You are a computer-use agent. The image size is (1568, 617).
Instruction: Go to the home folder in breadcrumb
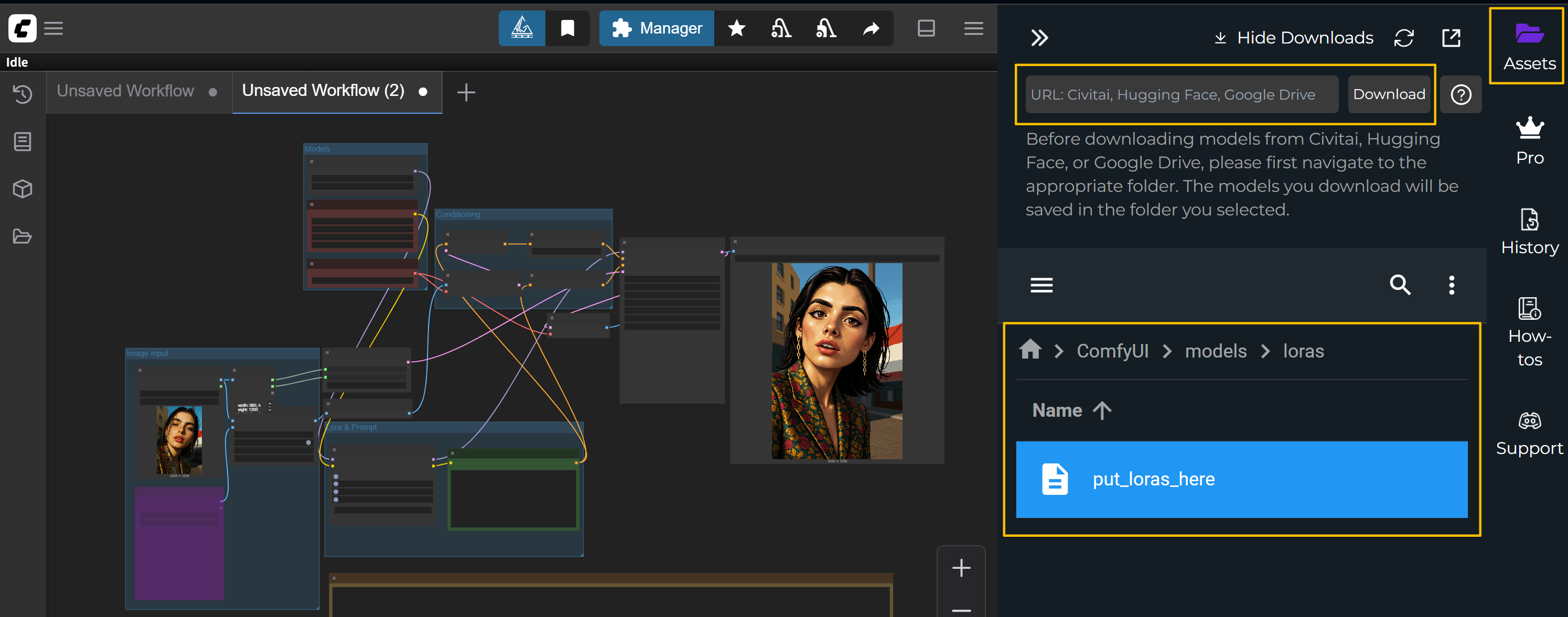(x=1030, y=350)
